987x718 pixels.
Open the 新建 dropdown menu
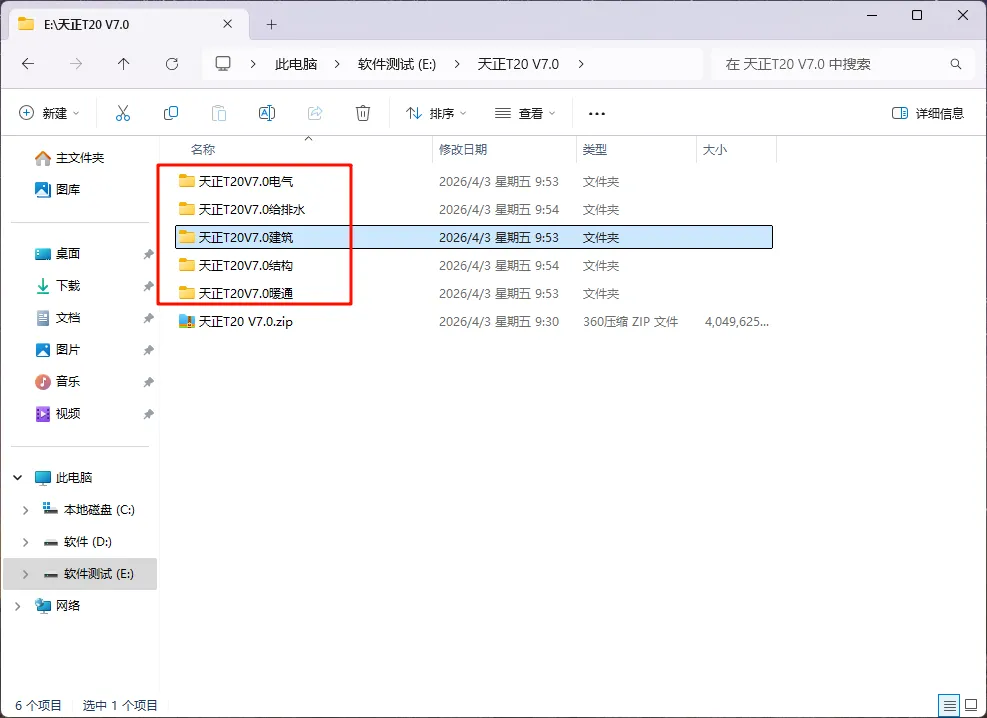(x=50, y=113)
